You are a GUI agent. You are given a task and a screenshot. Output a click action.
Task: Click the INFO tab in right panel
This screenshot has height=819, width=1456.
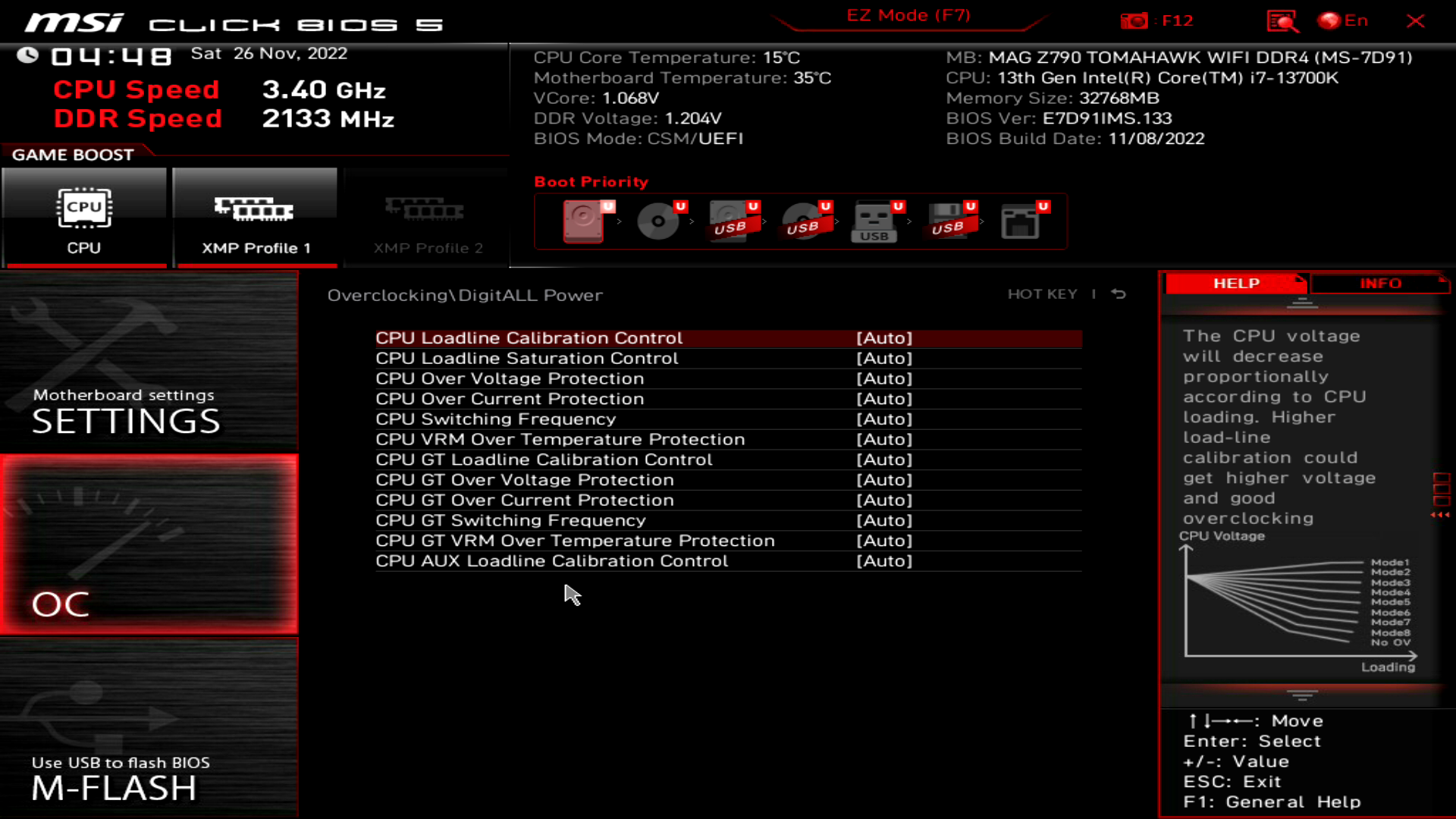point(1381,283)
